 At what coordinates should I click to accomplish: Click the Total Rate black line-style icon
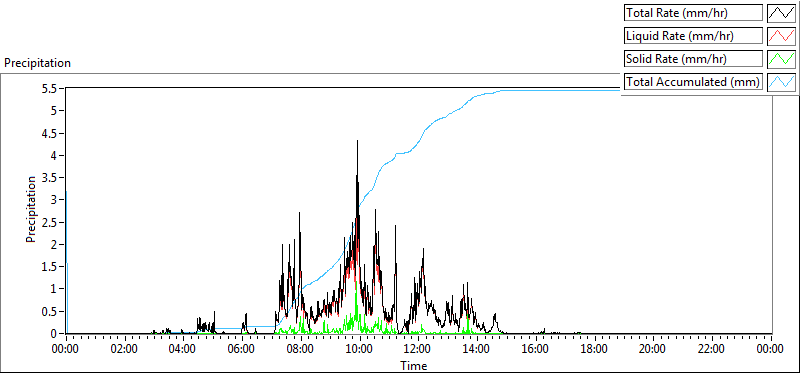pos(782,13)
